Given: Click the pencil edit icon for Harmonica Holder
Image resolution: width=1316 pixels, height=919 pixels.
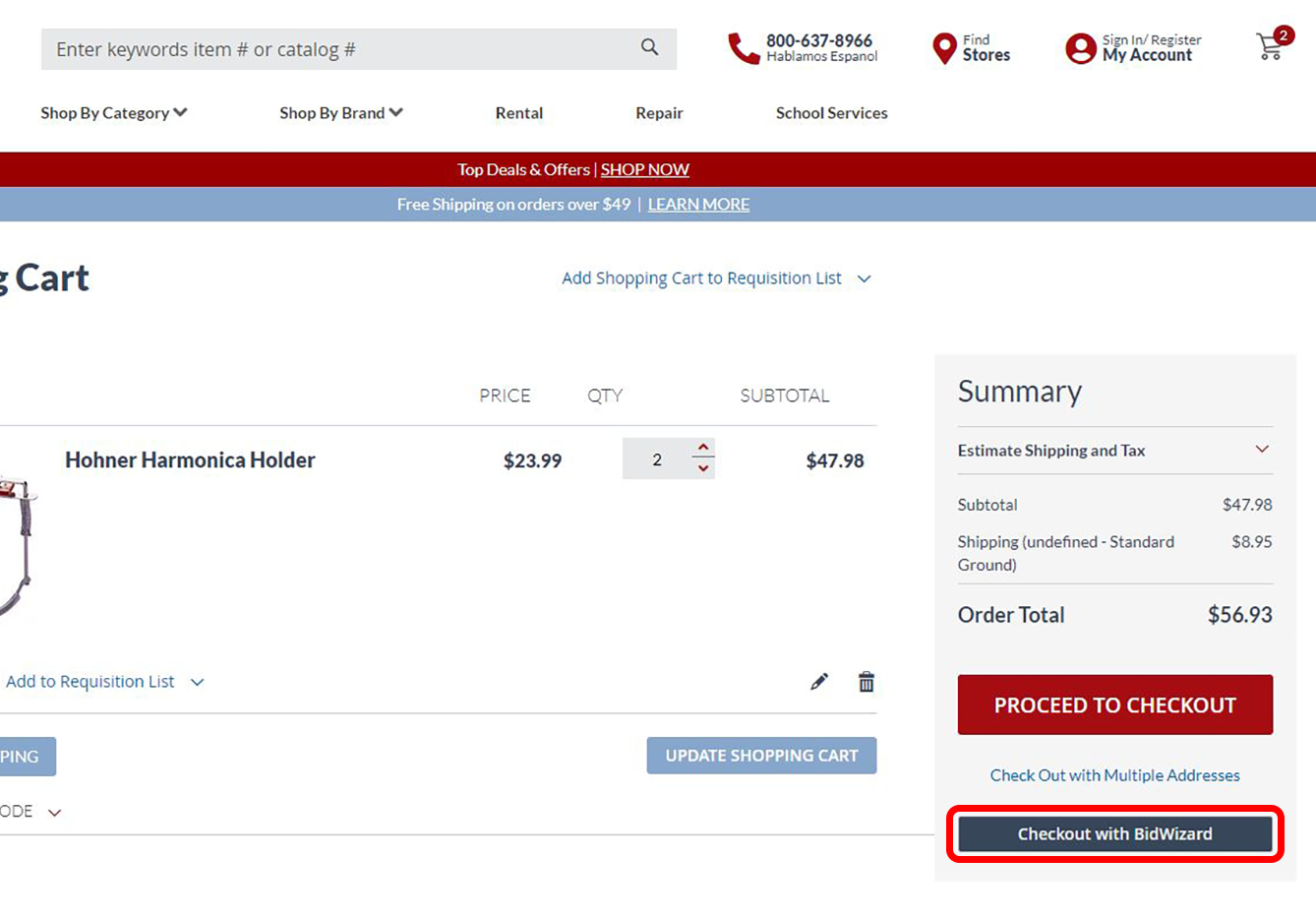Looking at the screenshot, I should point(818,682).
